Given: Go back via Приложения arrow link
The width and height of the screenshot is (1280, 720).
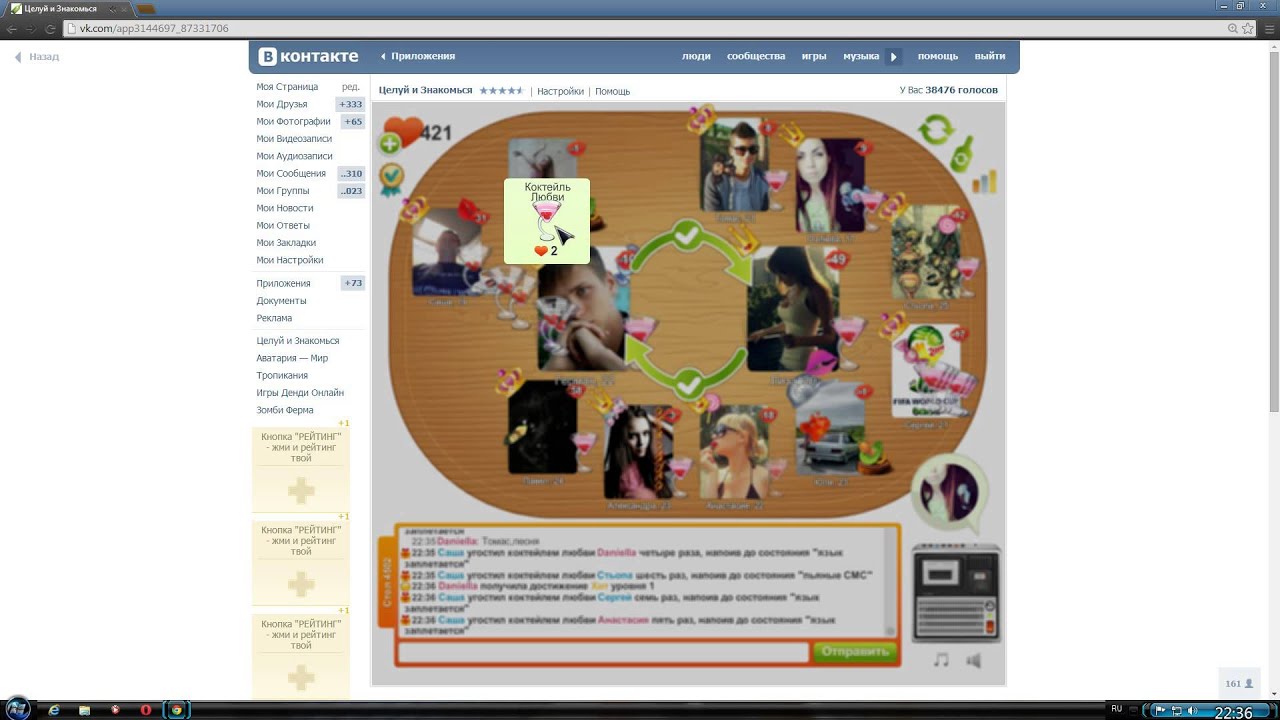Looking at the screenshot, I should pos(417,56).
